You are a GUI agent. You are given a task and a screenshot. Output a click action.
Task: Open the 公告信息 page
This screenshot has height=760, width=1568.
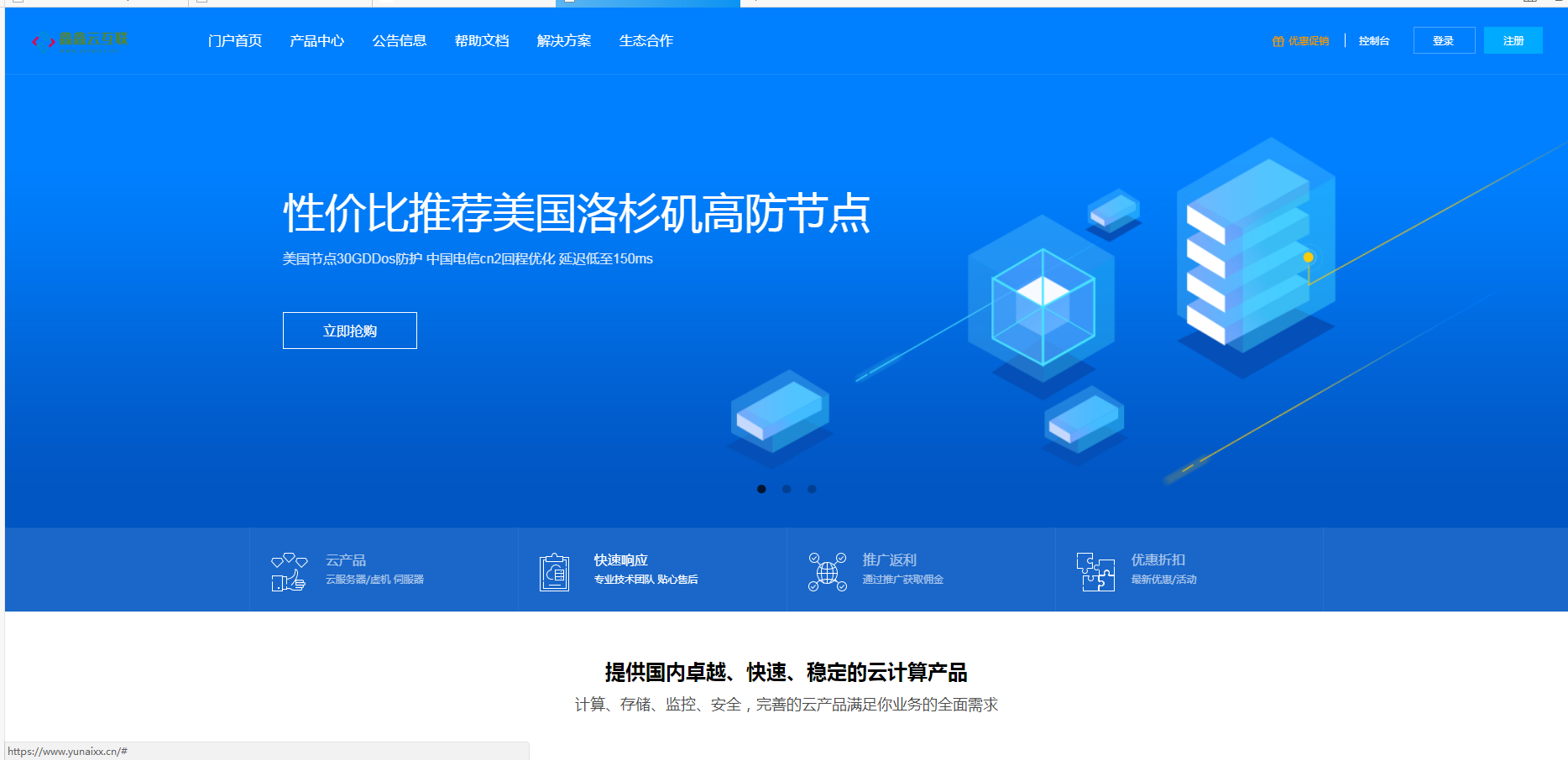point(400,40)
